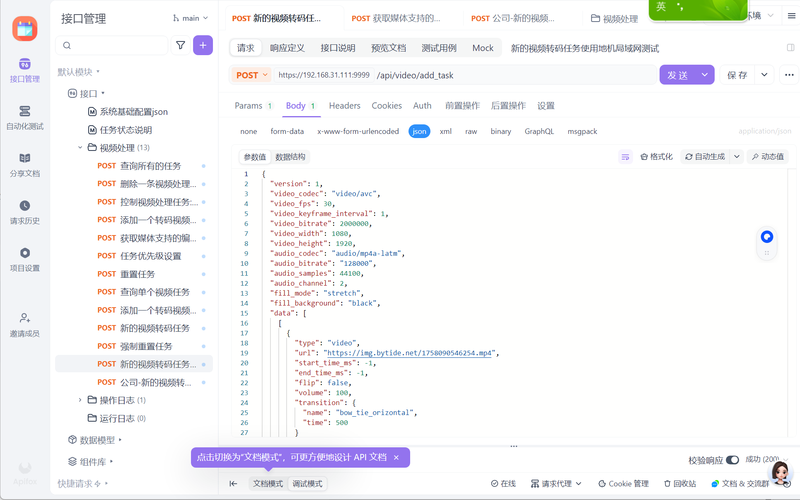Open 请求历史 in the sidebar

24,212
